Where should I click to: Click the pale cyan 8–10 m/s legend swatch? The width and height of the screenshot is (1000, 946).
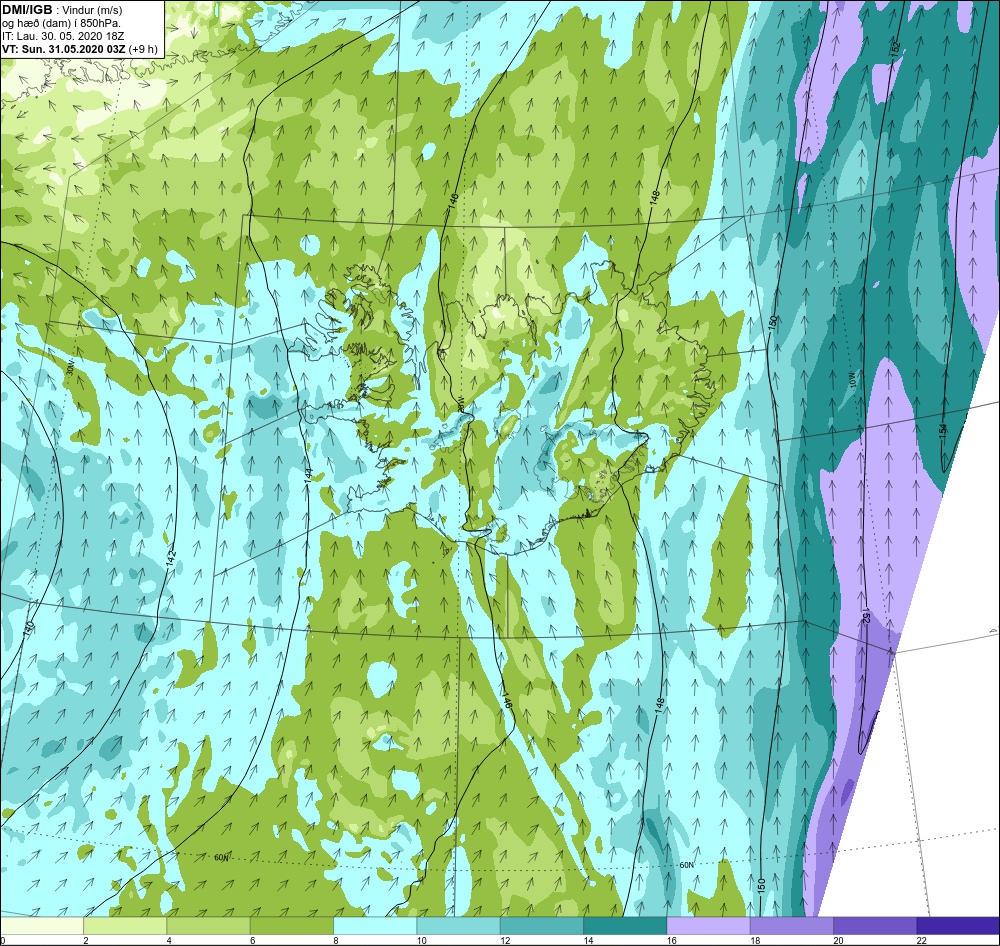point(375,925)
